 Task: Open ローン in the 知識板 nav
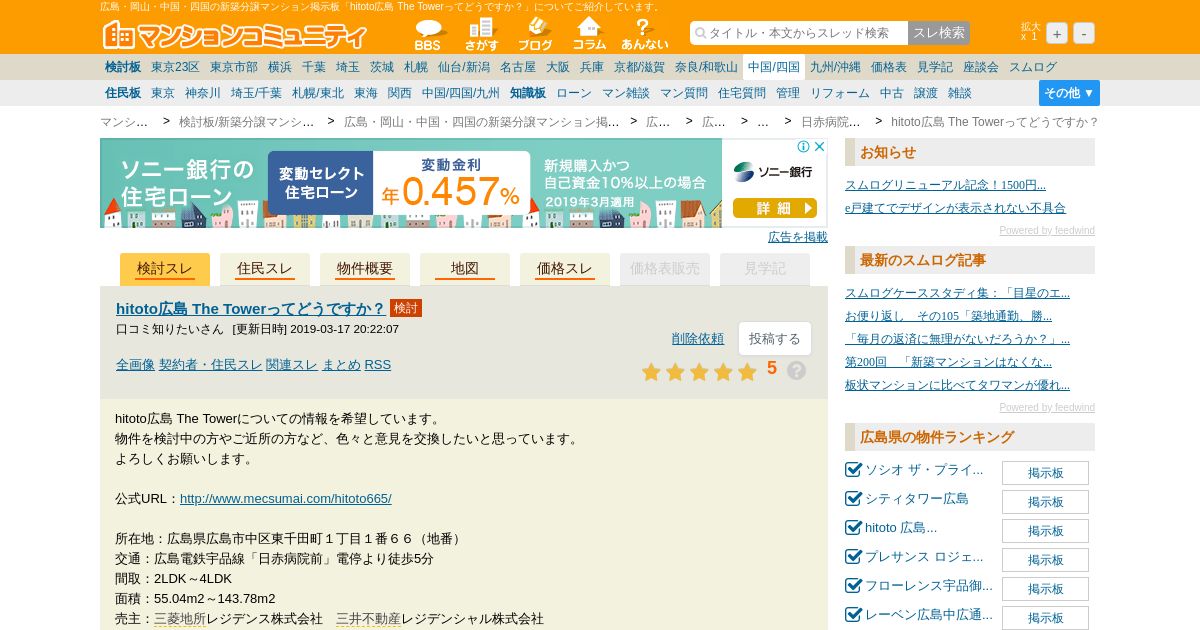click(x=574, y=93)
